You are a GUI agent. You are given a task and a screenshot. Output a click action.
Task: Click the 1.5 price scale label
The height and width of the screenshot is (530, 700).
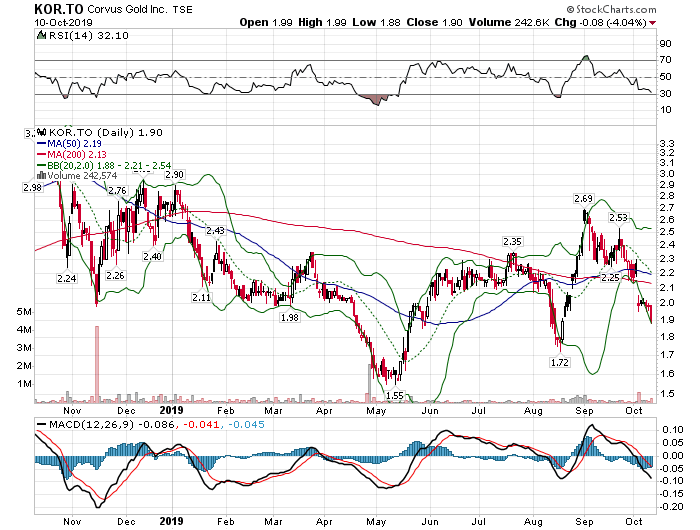[x=667, y=393]
